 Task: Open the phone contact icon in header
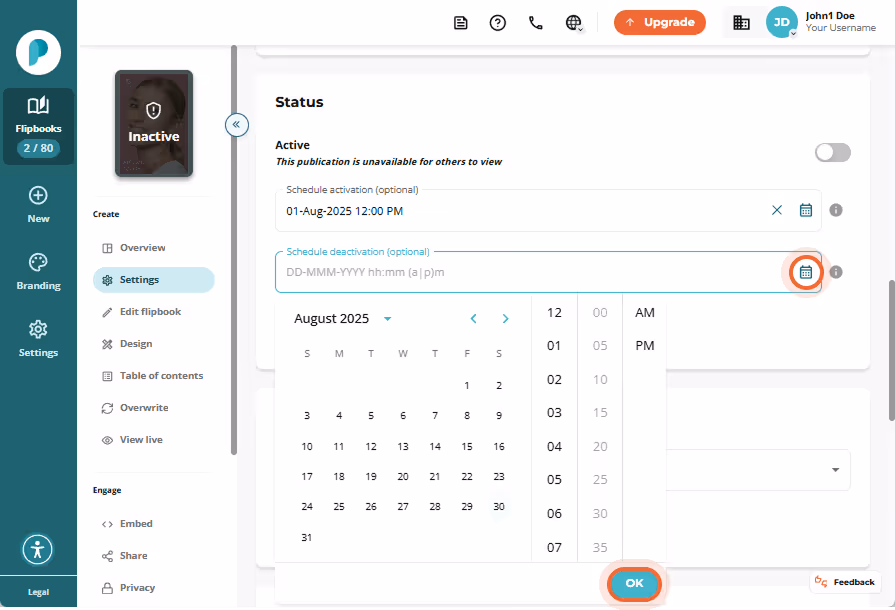pos(535,23)
